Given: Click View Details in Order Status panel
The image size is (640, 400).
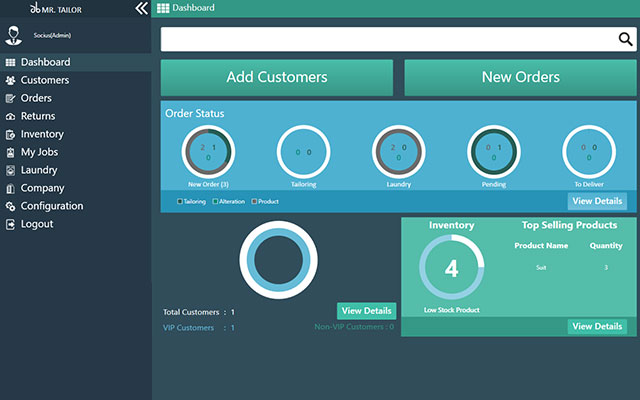Looking at the screenshot, I should pyautogui.click(x=597, y=201).
